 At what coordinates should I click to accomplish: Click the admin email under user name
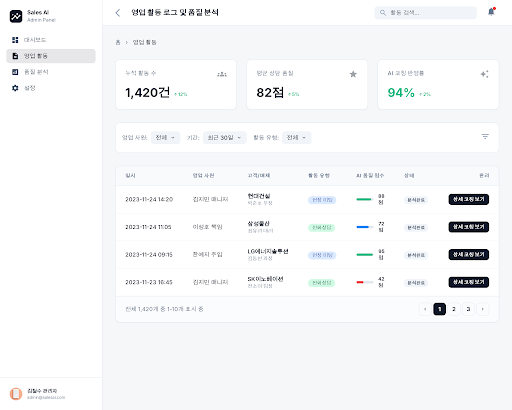pyautogui.click(x=46, y=397)
